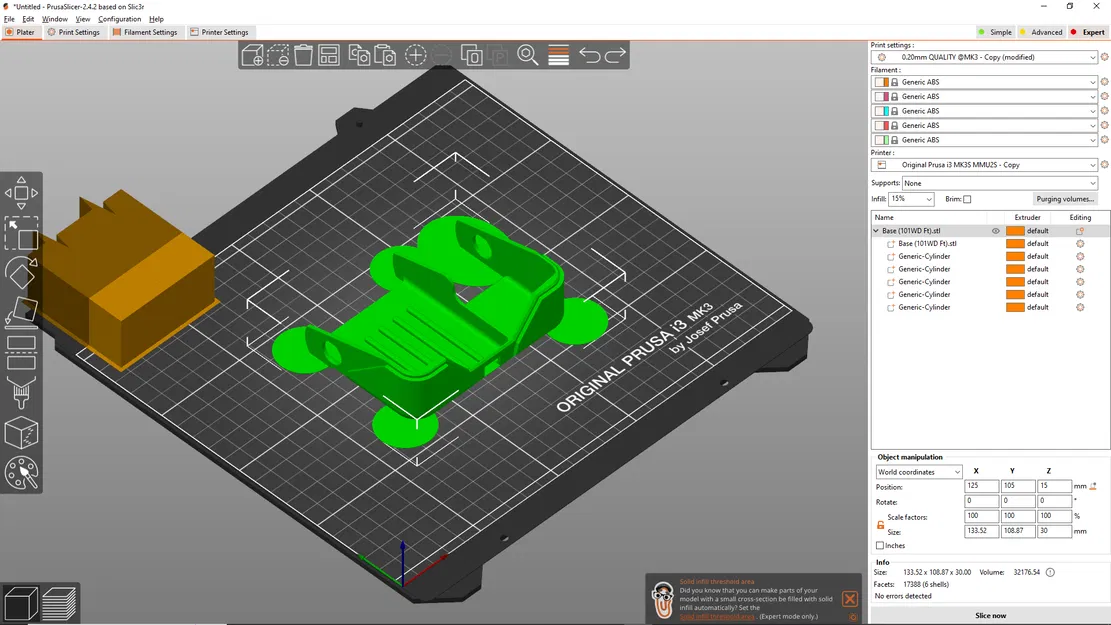Image resolution: width=1111 pixels, height=625 pixels.
Task: Click the first filament's color swatch
Action: pos(881,82)
